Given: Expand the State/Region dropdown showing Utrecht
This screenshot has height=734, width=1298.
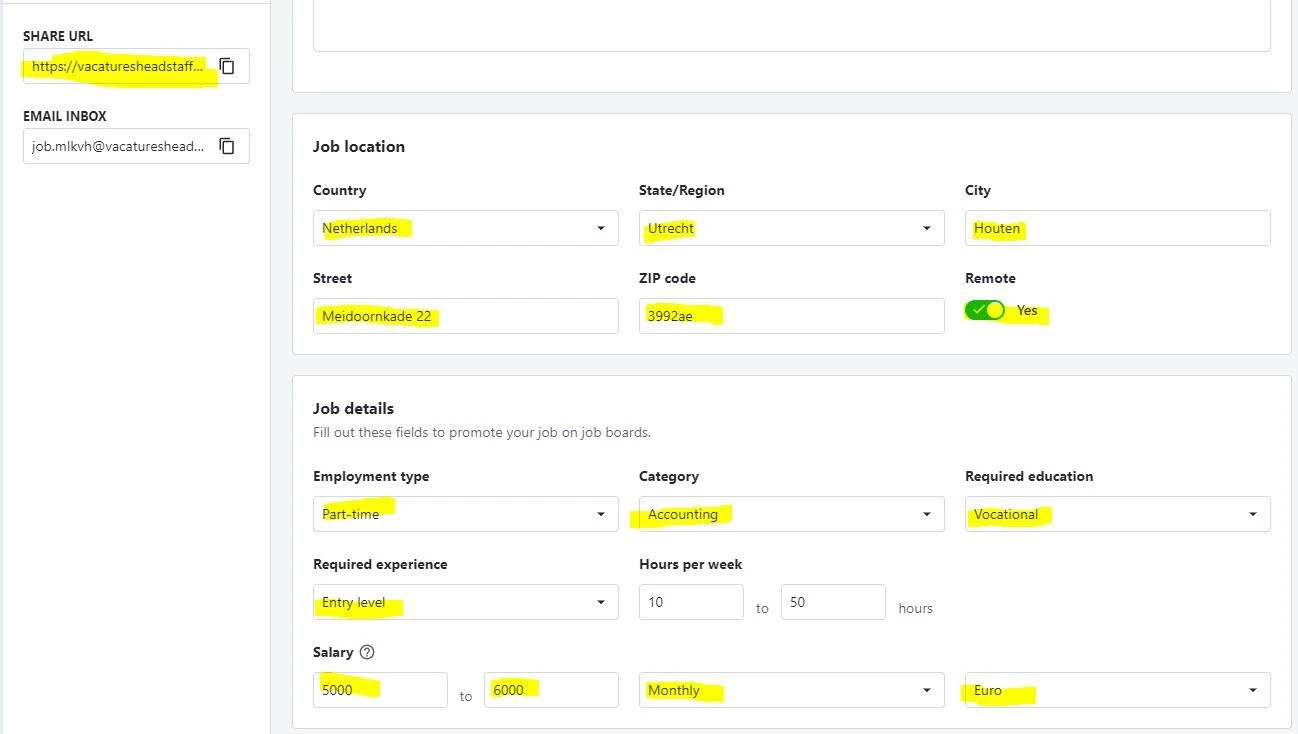Looking at the screenshot, I should tap(791, 228).
